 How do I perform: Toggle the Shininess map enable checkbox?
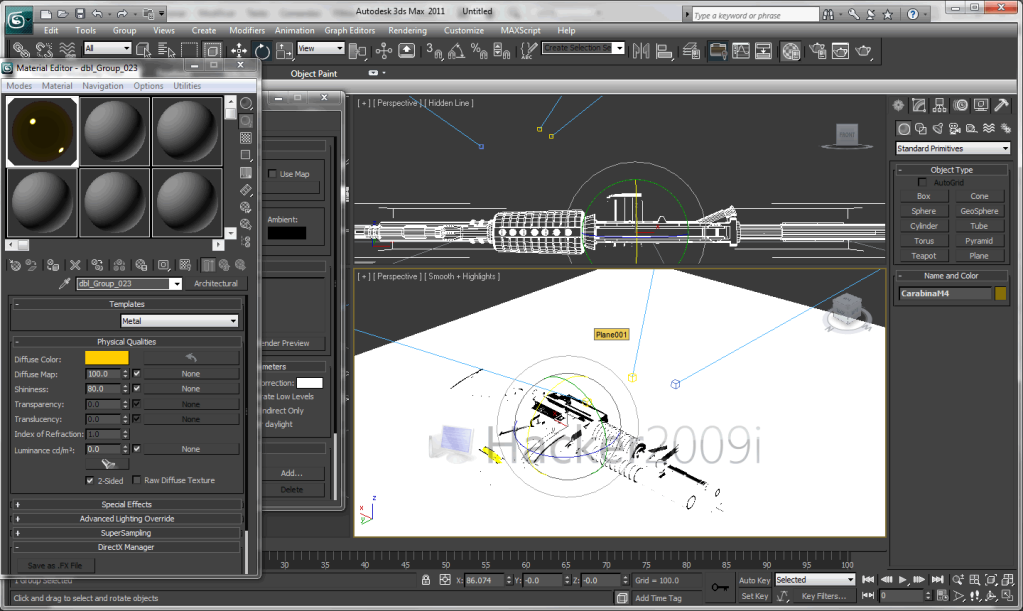pyautogui.click(x=136, y=389)
